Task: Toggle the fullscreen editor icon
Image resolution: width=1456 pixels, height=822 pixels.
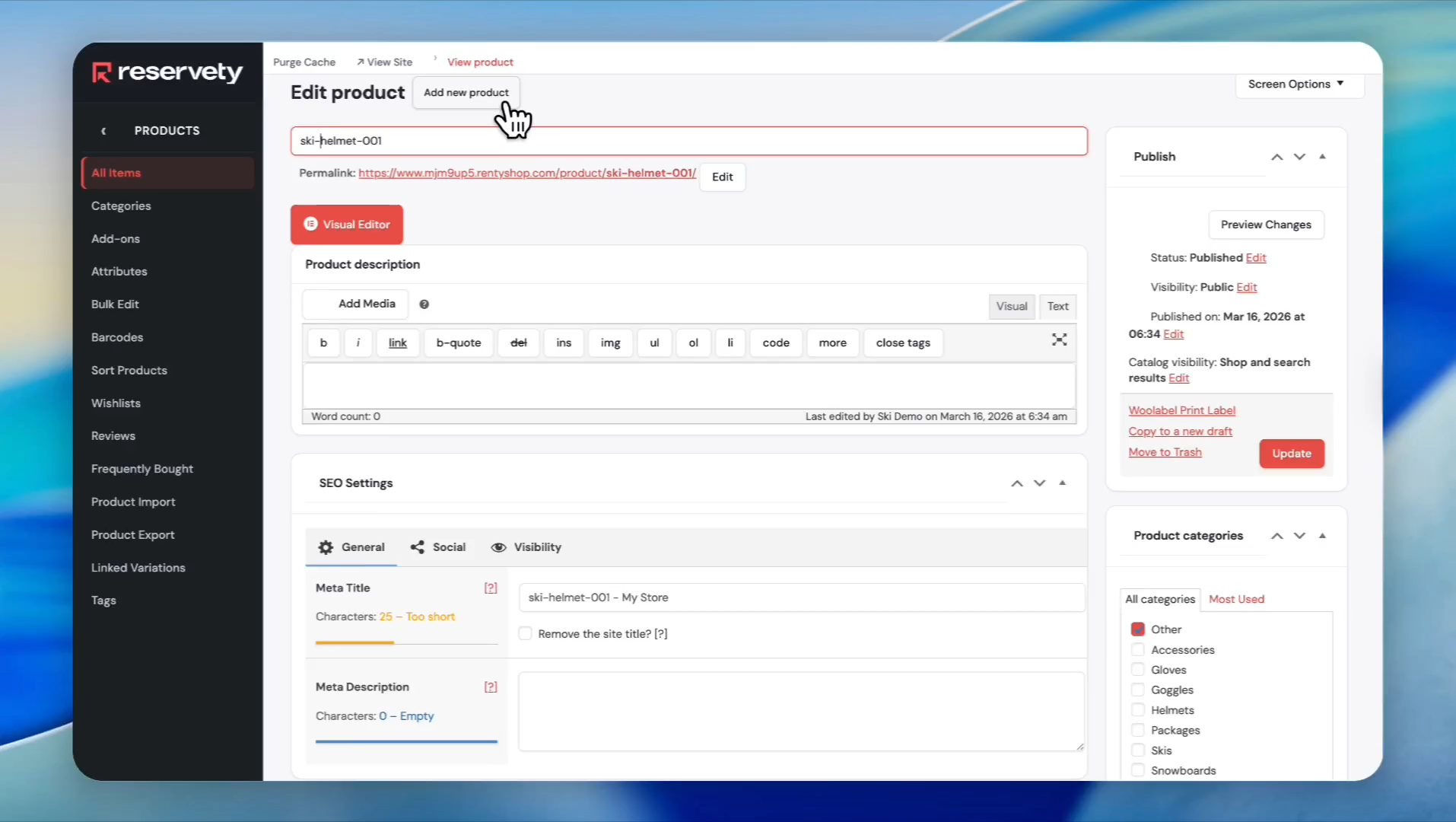Action: (x=1059, y=339)
